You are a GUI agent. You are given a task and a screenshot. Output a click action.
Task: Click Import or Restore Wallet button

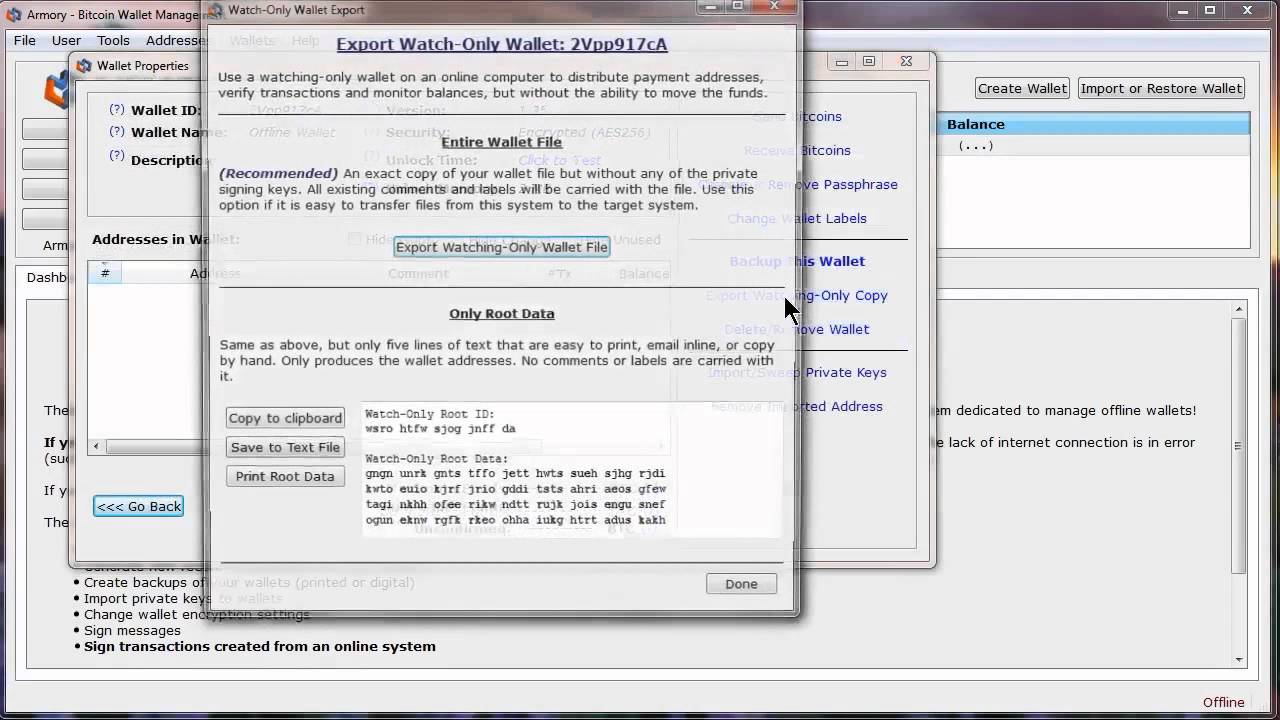tap(1161, 88)
